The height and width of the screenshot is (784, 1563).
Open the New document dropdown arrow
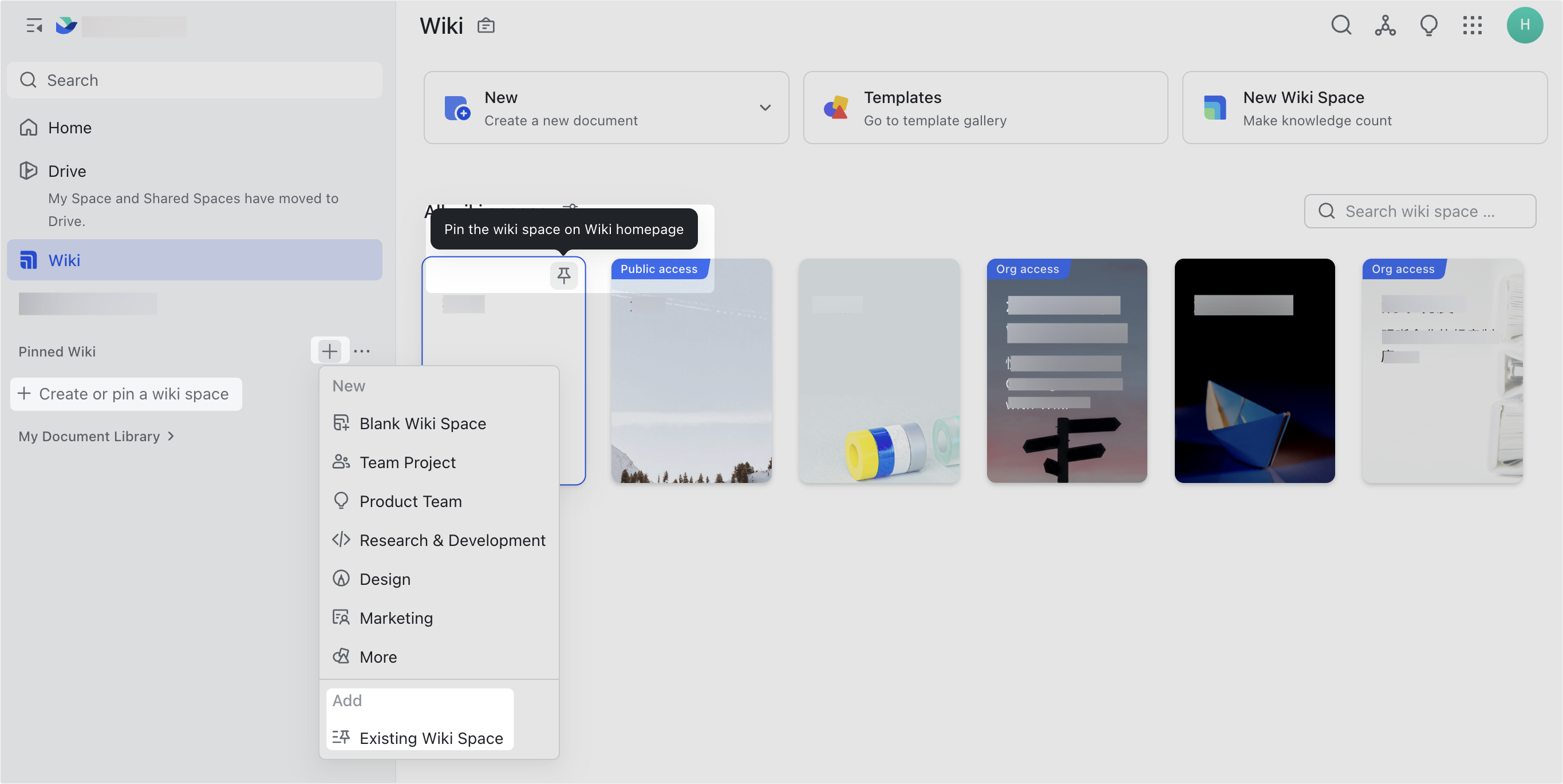click(x=765, y=108)
